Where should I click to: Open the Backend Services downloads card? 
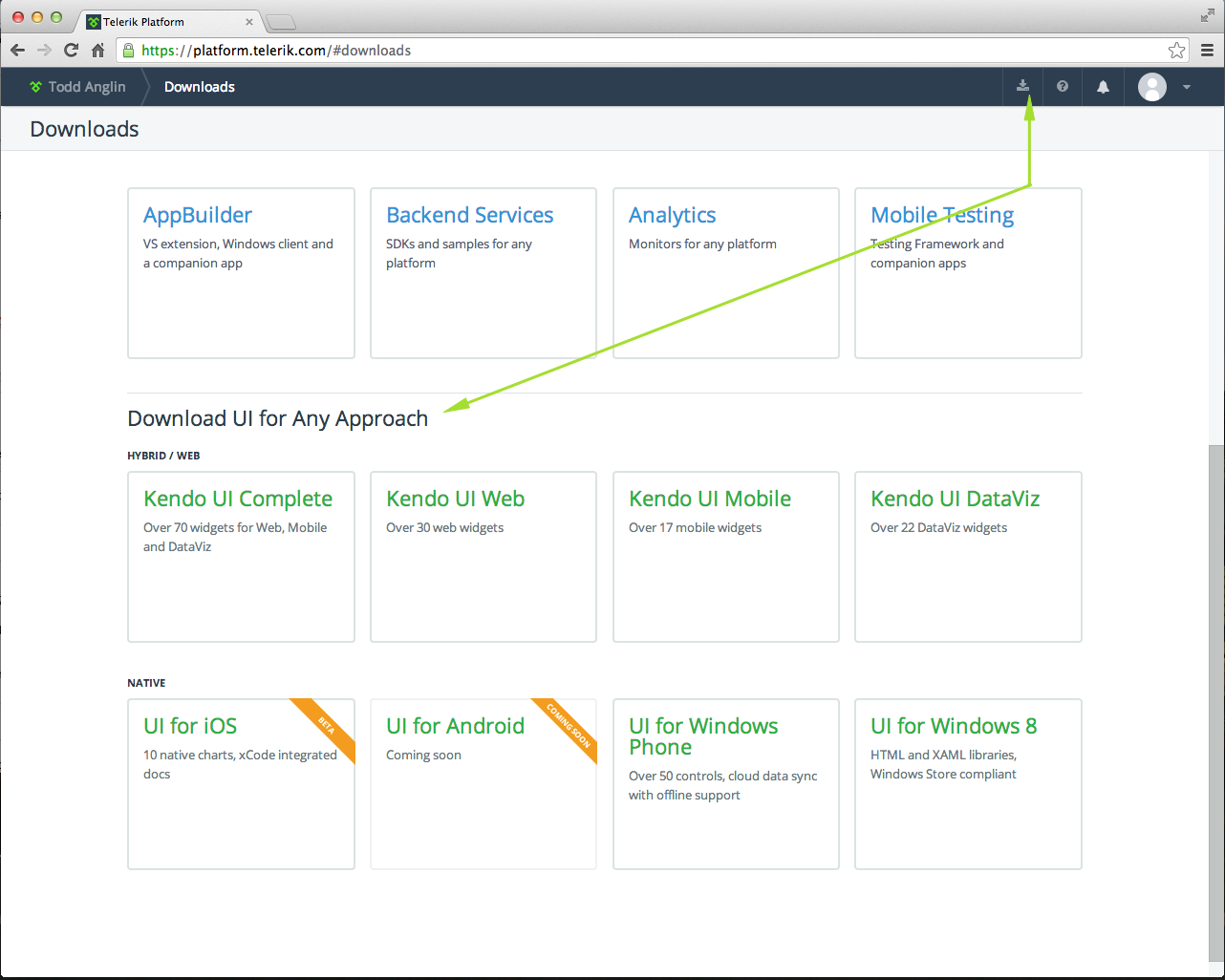pyautogui.click(x=484, y=273)
